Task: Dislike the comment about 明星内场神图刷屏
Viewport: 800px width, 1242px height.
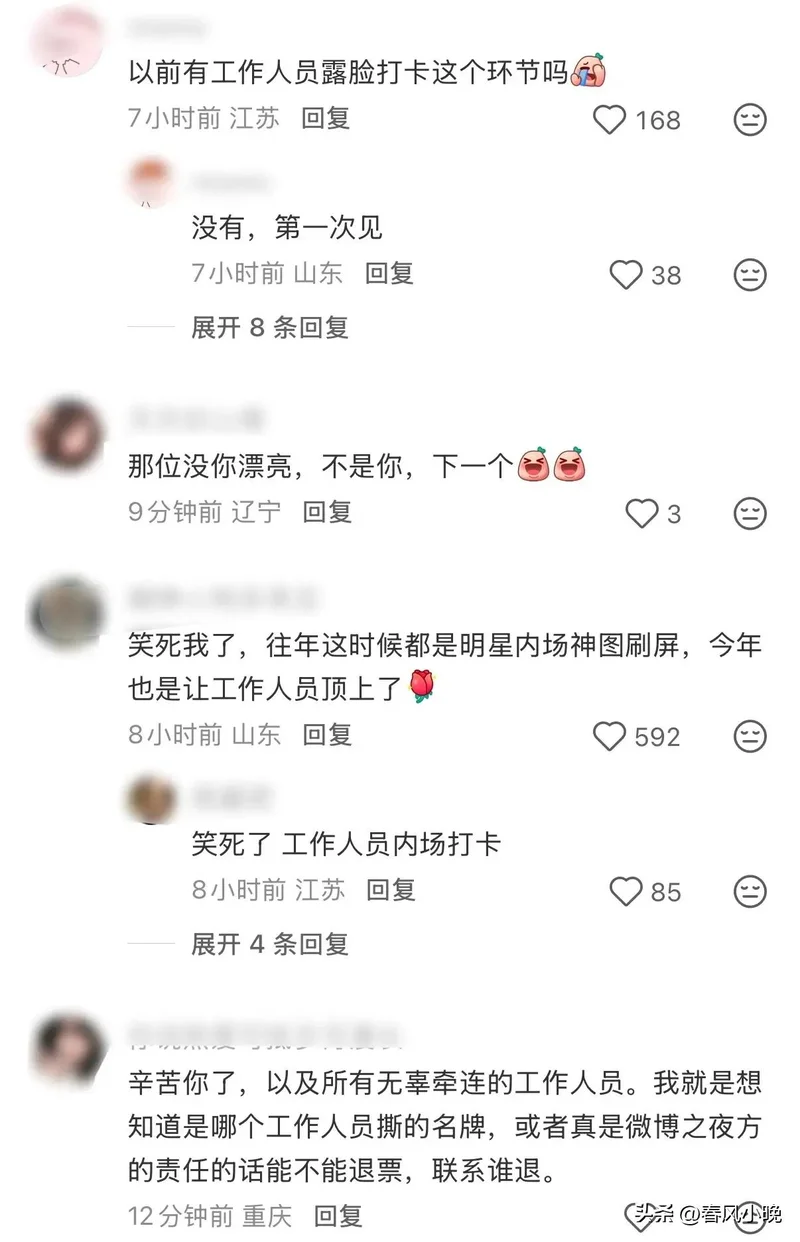Action: pos(750,737)
